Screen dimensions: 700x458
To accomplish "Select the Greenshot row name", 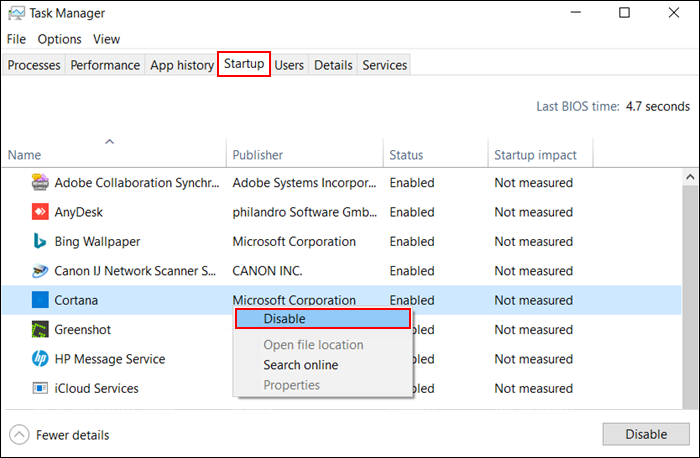I will [x=83, y=329].
